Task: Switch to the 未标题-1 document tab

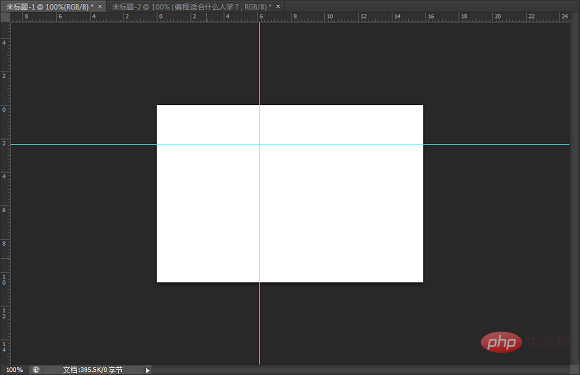Action: click(x=50, y=7)
